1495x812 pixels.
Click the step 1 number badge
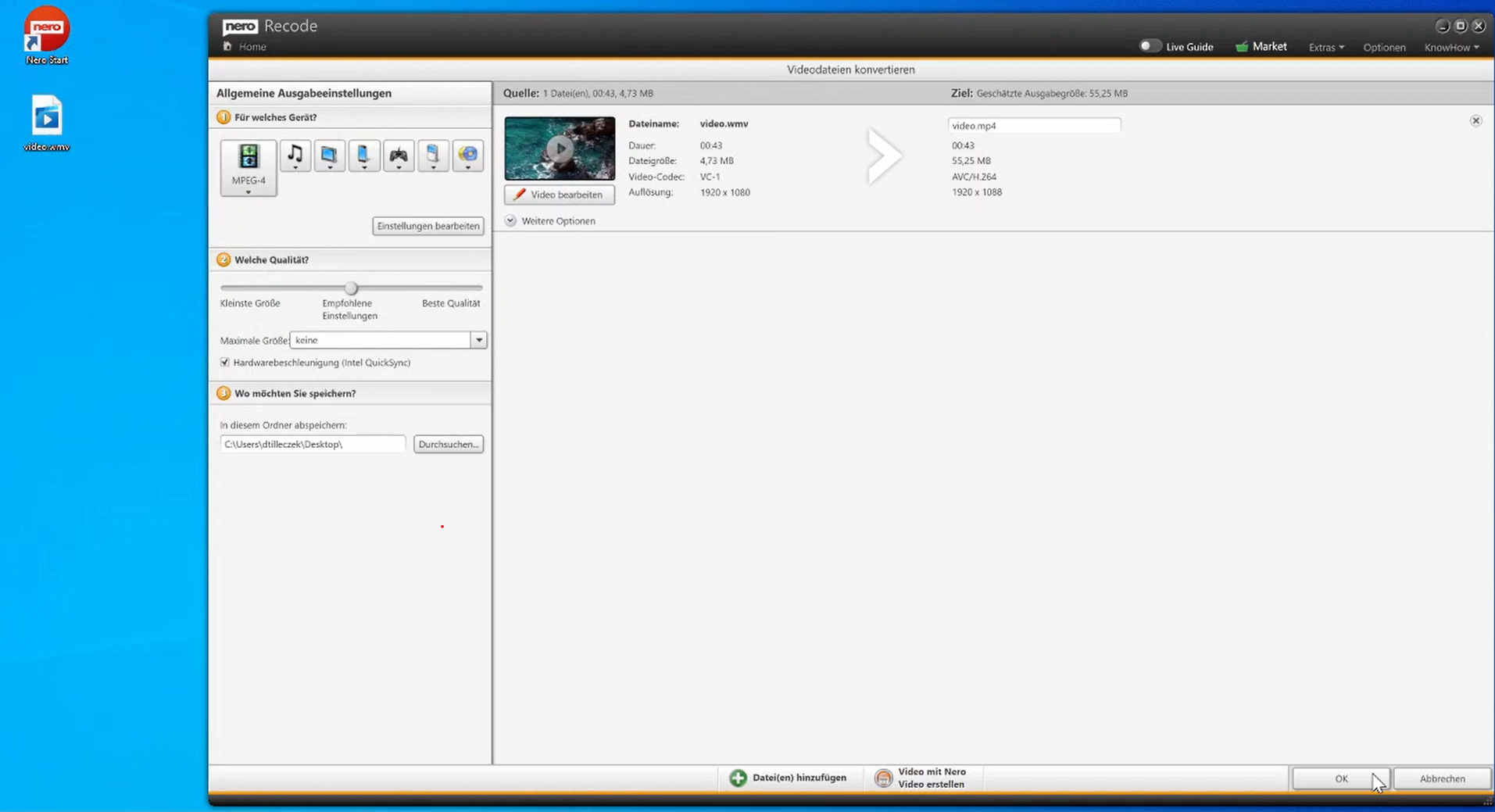coord(224,117)
